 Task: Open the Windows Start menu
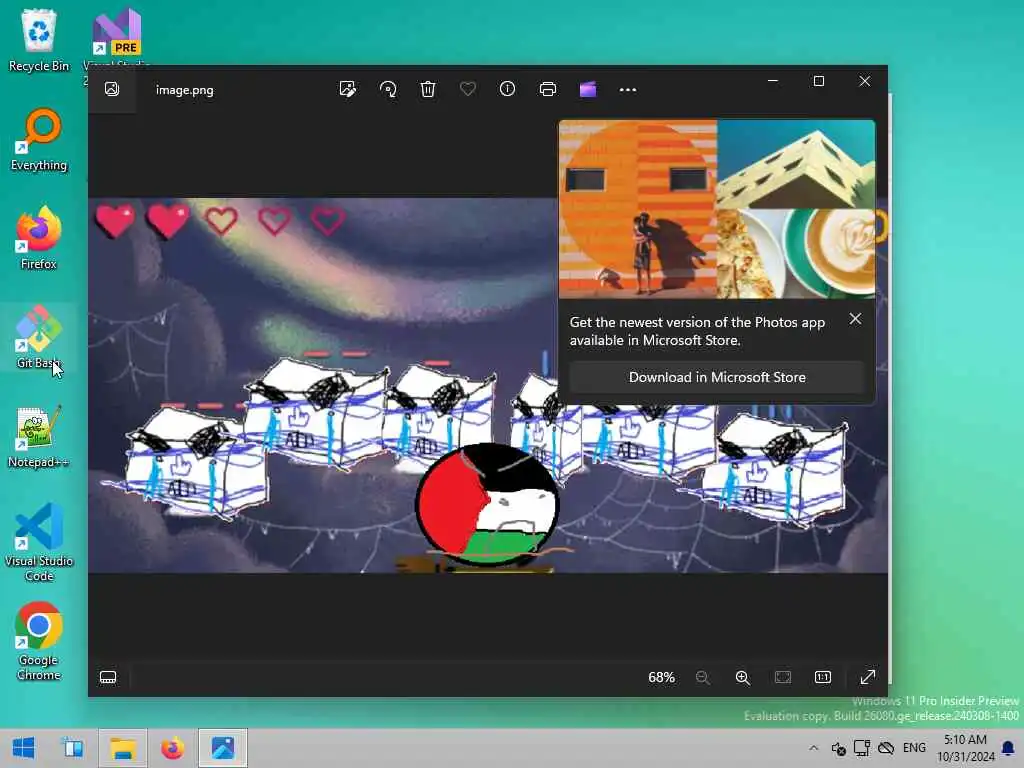24,748
